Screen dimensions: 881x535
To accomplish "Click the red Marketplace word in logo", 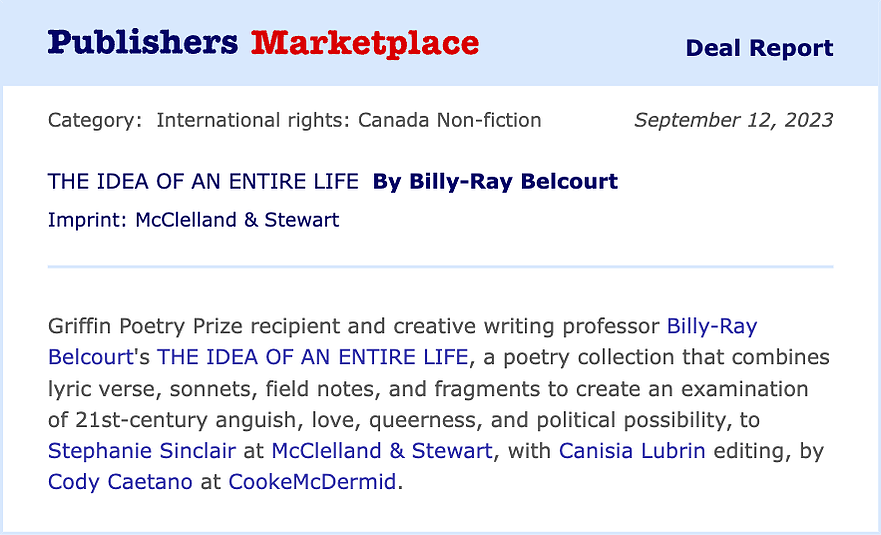I will click(365, 44).
